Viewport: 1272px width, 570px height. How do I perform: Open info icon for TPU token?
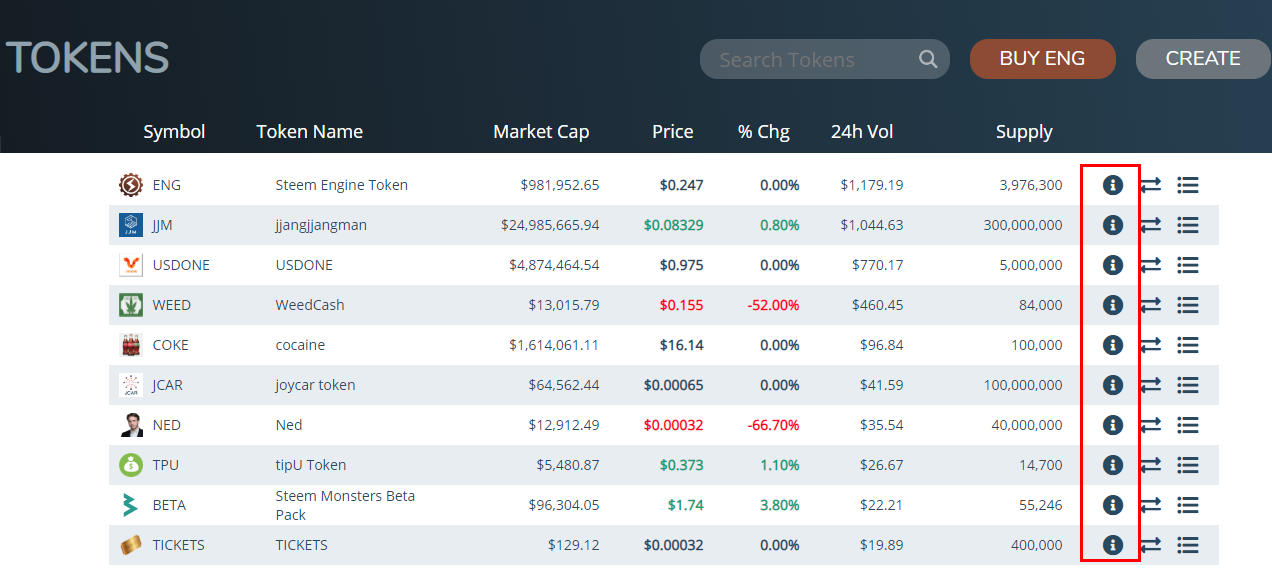point(1112,465)
